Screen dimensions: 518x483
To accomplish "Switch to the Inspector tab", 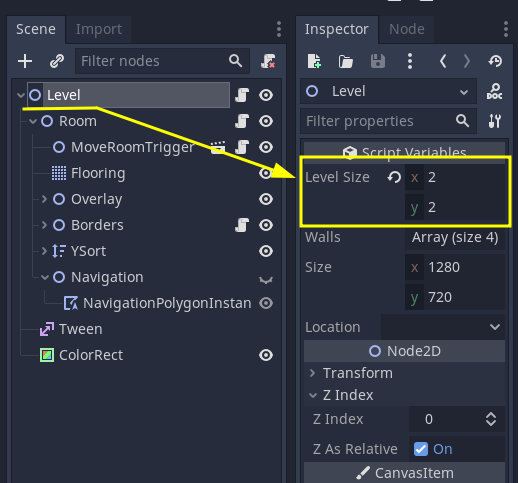I will [337, 29].
